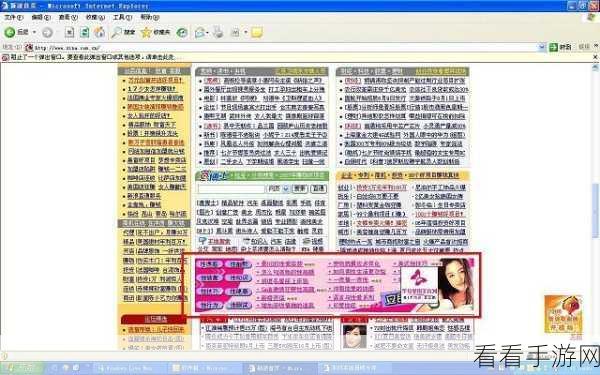Refresh the page with the Refresh icon

click(84, 33)
